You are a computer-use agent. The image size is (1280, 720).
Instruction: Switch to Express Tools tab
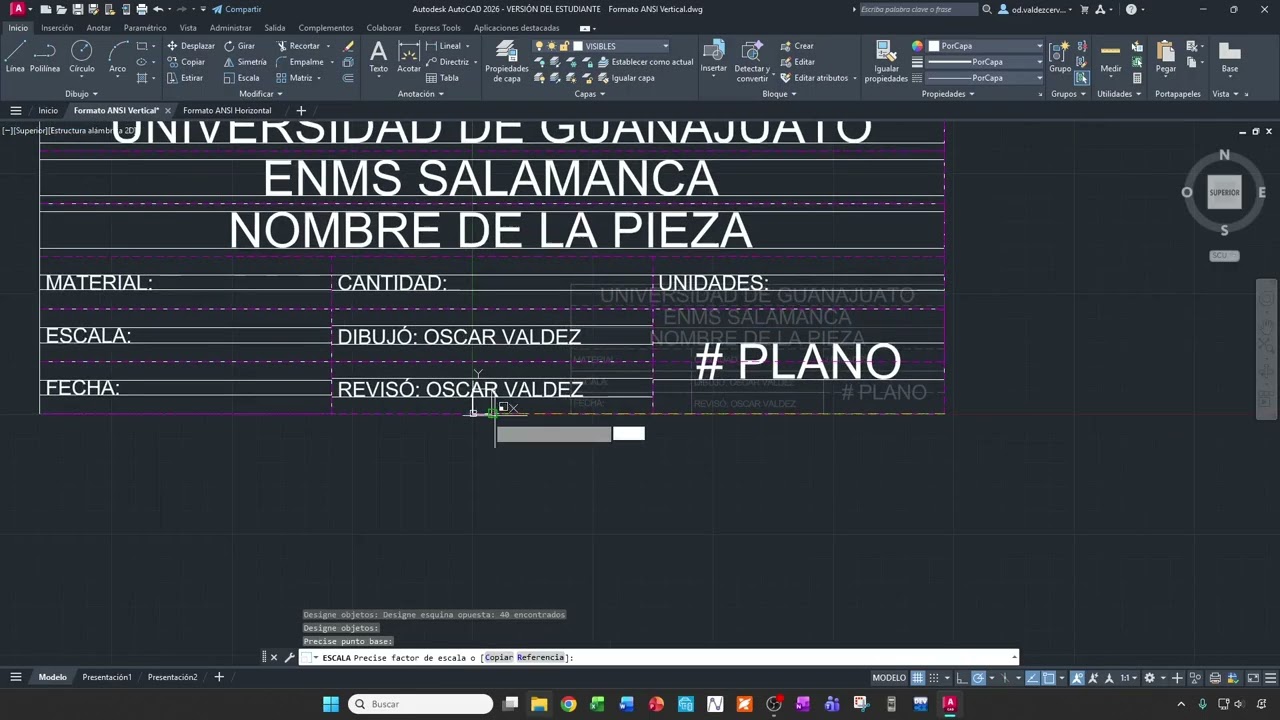tap(437, 28)
